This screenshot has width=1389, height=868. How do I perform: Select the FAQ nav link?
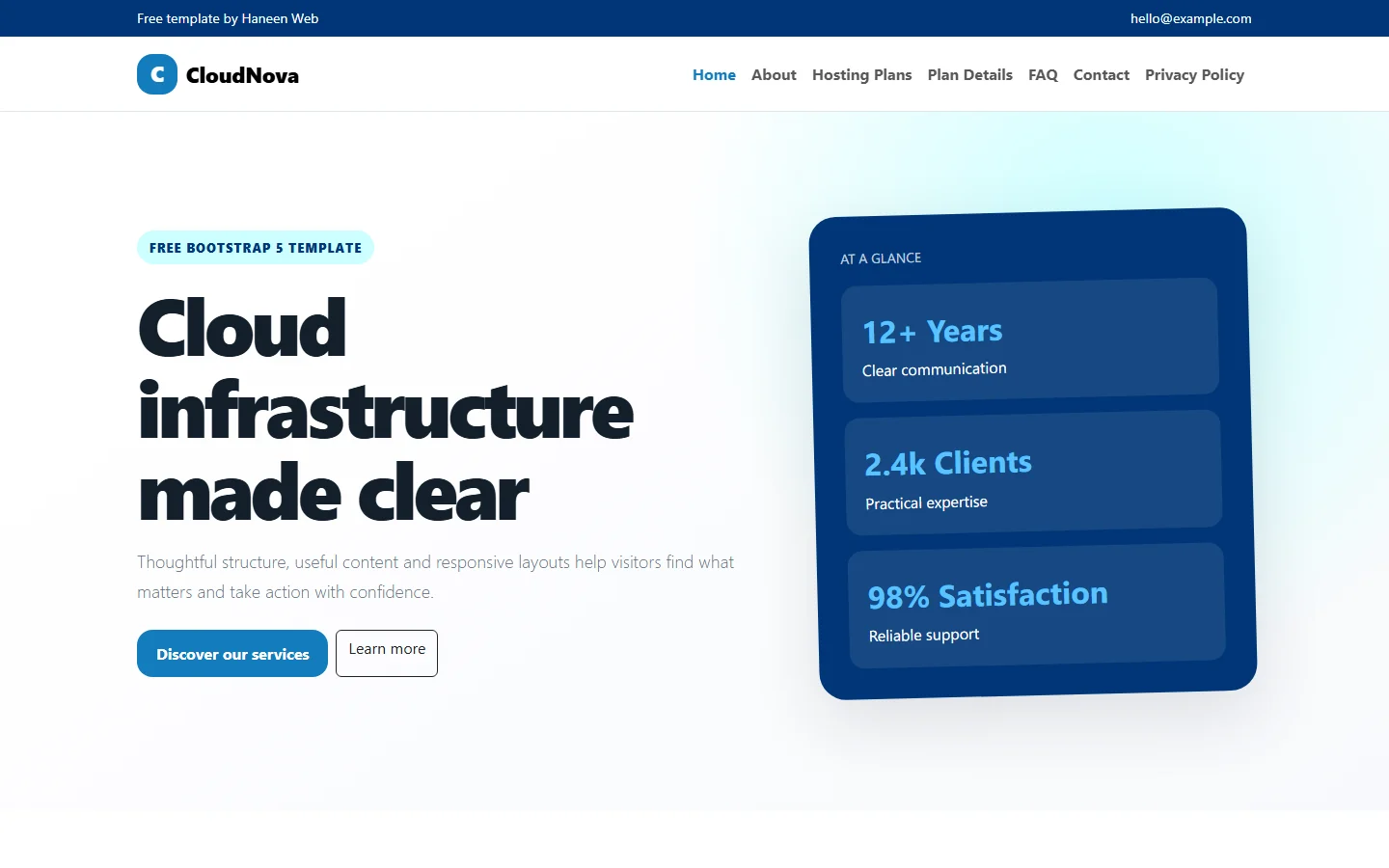tap(1043, 74)
